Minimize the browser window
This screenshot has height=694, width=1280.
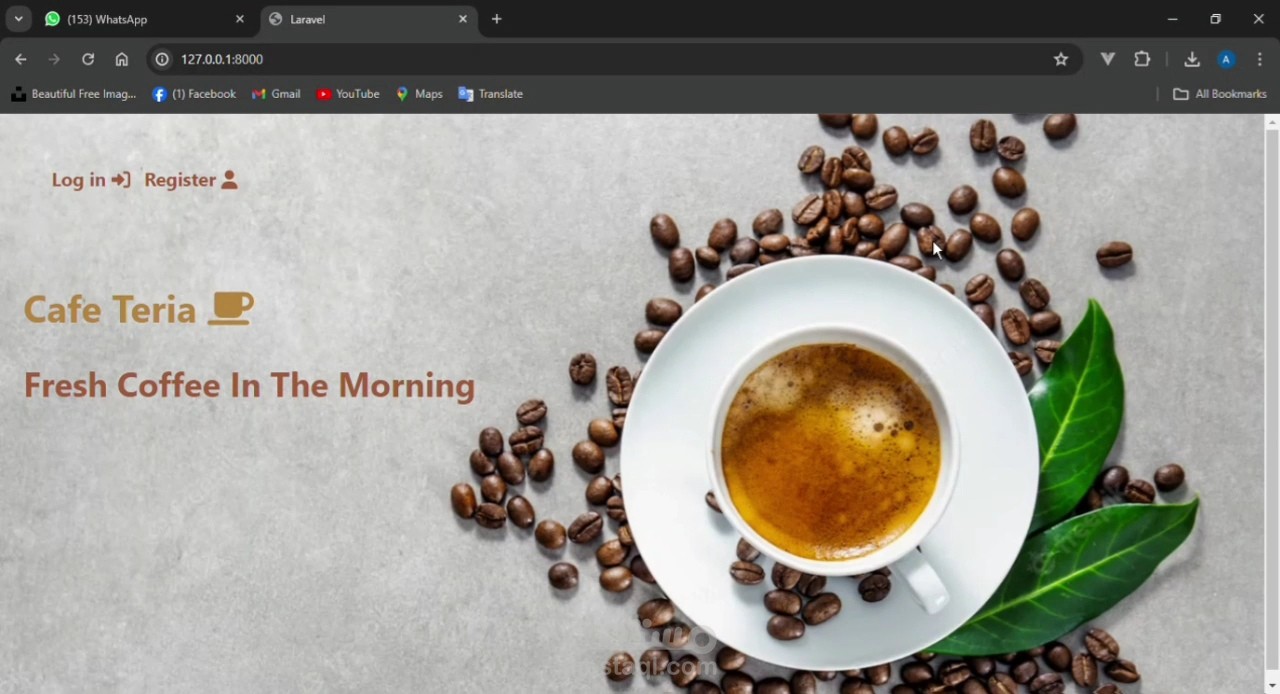1172,19
